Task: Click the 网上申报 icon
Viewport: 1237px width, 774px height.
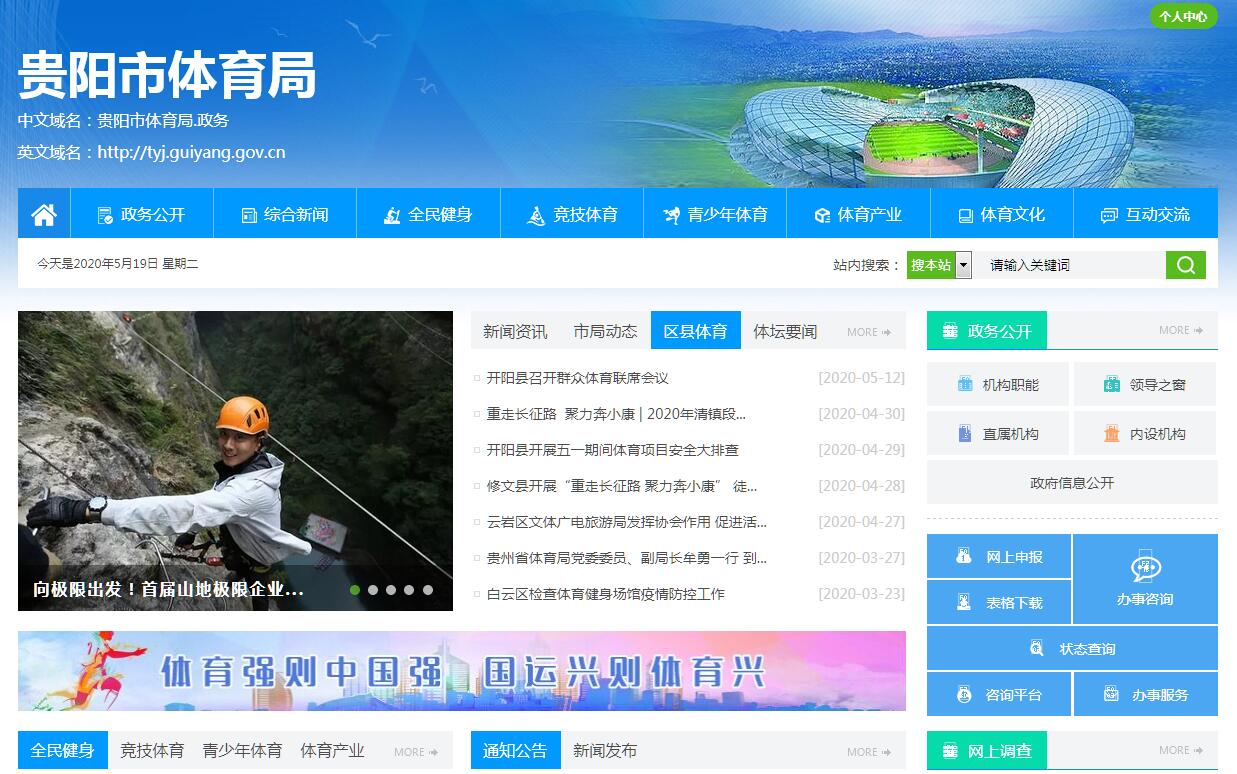Action: 964,556
